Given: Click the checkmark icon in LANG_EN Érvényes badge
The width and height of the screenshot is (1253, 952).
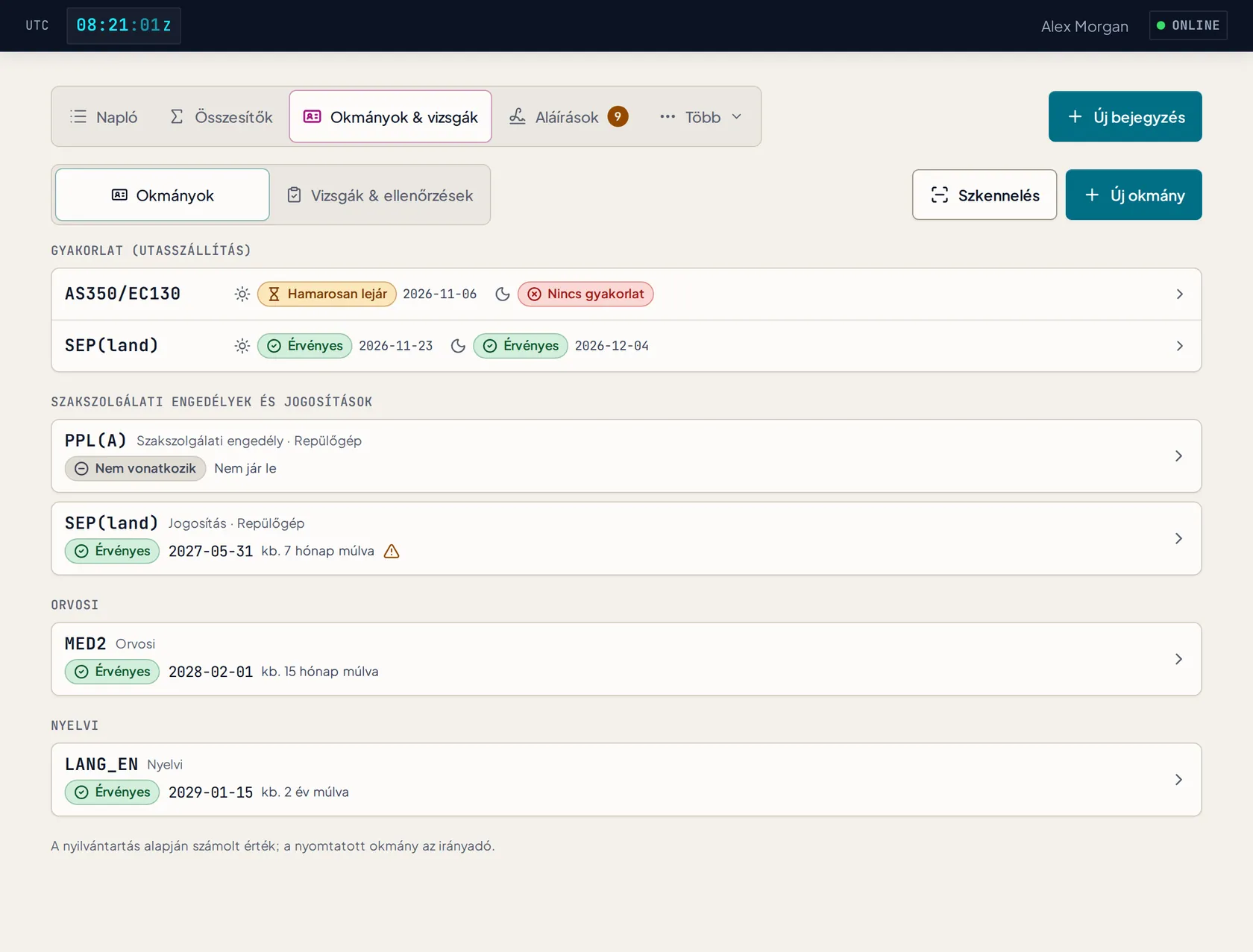Looking at the screenshot, I should [x=81, y=792].
